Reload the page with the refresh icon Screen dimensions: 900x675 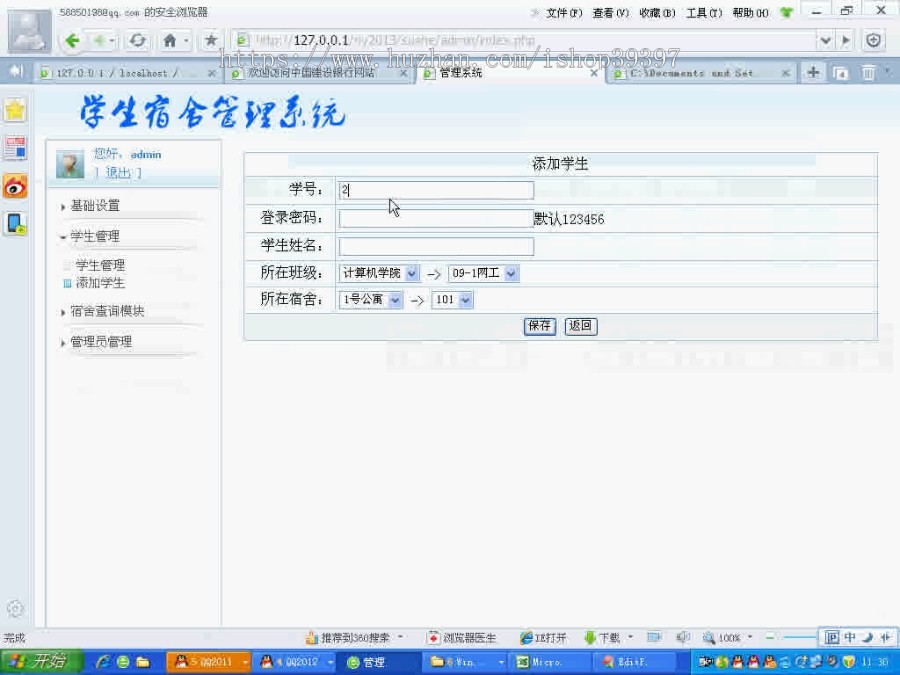pos(138,41)
